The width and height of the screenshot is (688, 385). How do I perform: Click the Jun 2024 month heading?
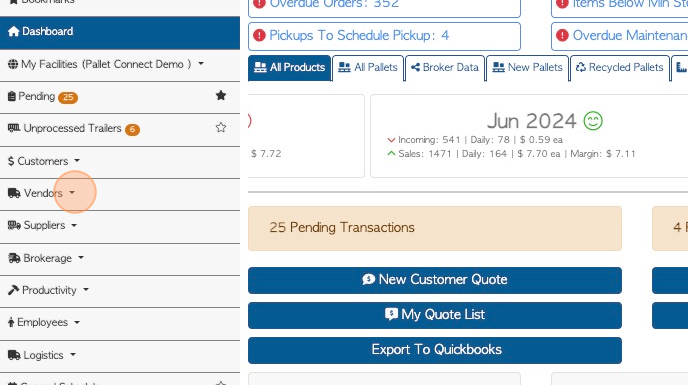[531, 121]
